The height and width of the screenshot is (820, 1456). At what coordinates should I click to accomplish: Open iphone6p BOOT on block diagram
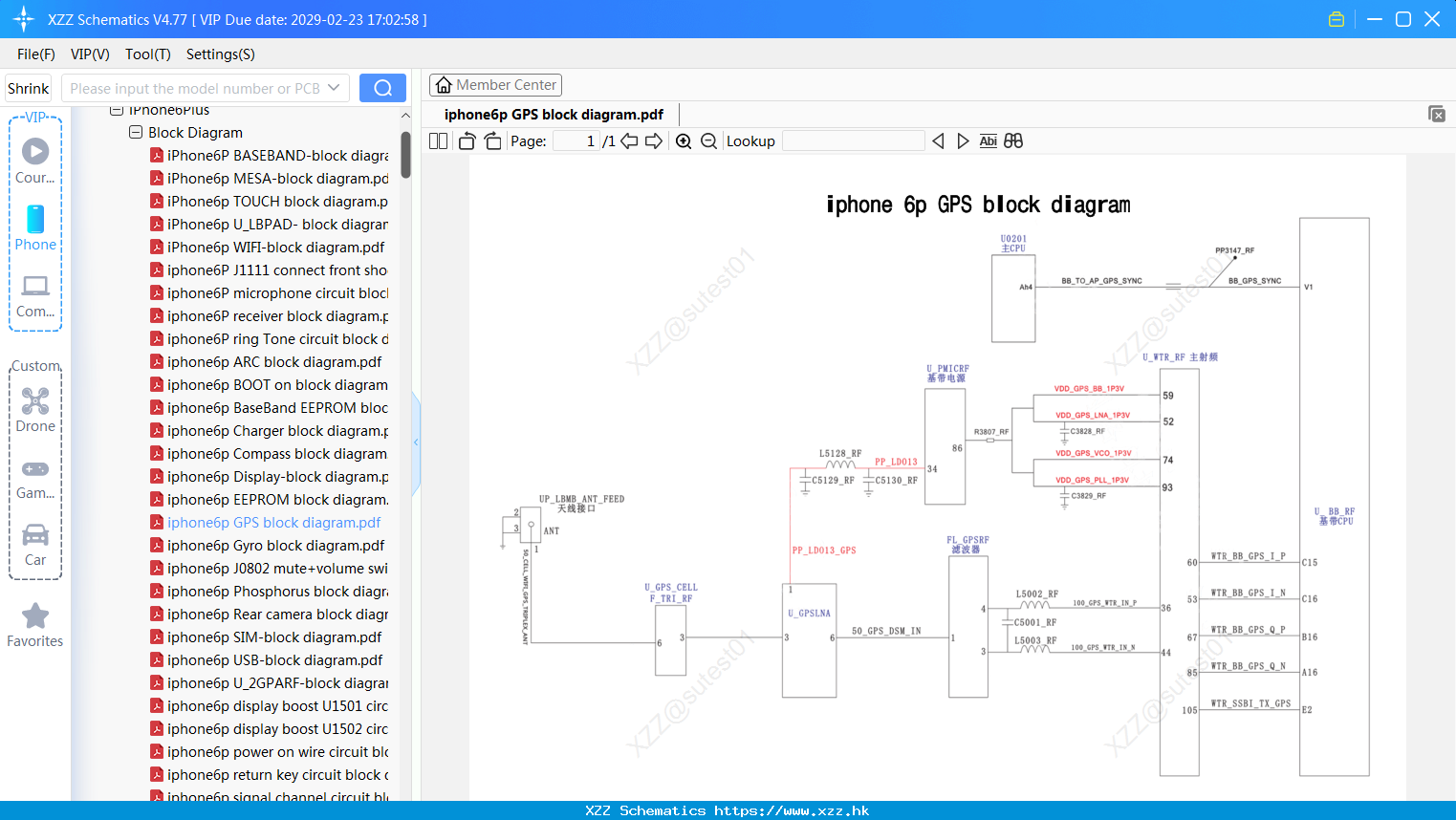tap(269, 385)
